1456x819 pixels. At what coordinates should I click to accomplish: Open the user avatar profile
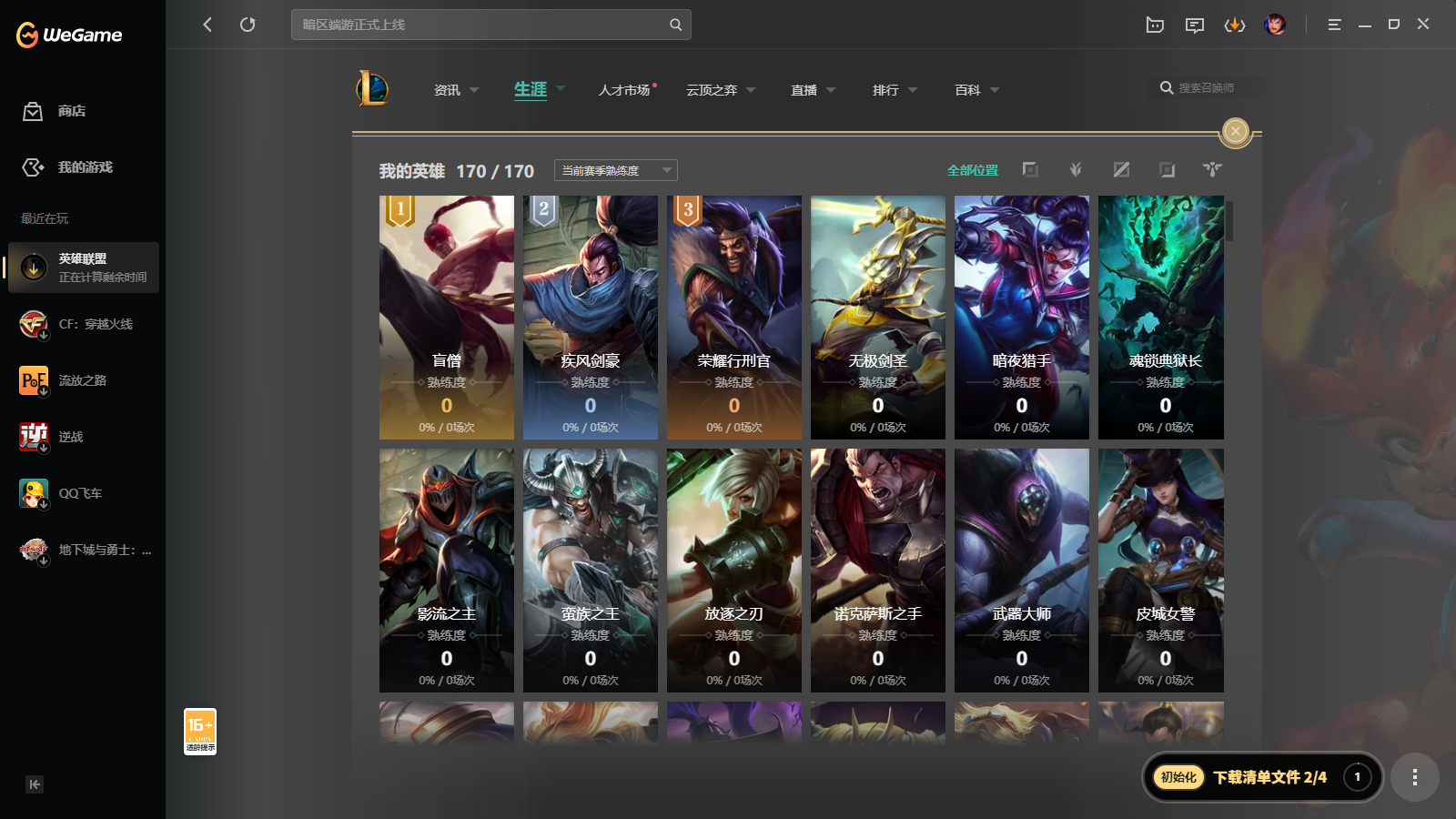click(1275, 25)
